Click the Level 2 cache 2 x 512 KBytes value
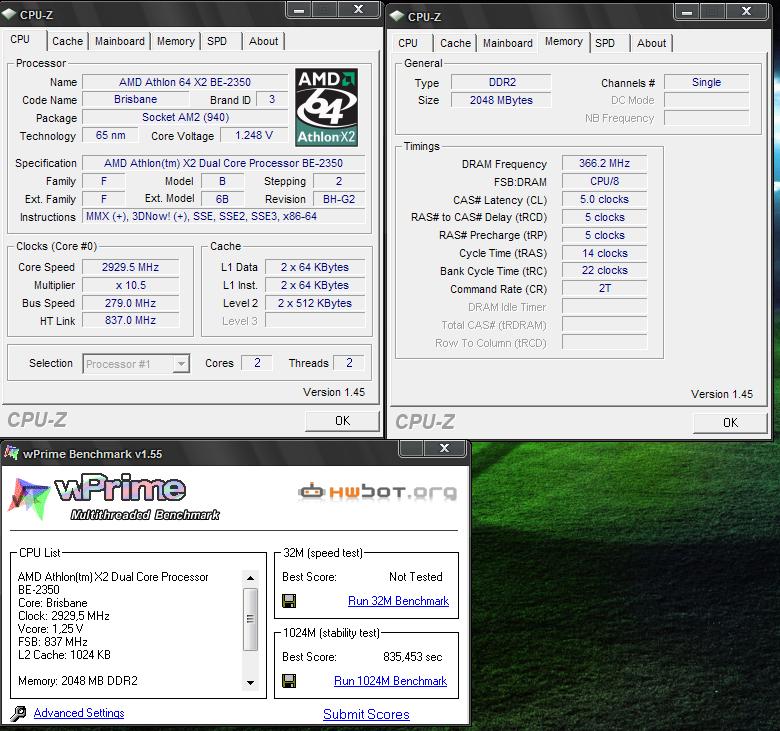Screen dimensions: 780x731 pos(315,303)
